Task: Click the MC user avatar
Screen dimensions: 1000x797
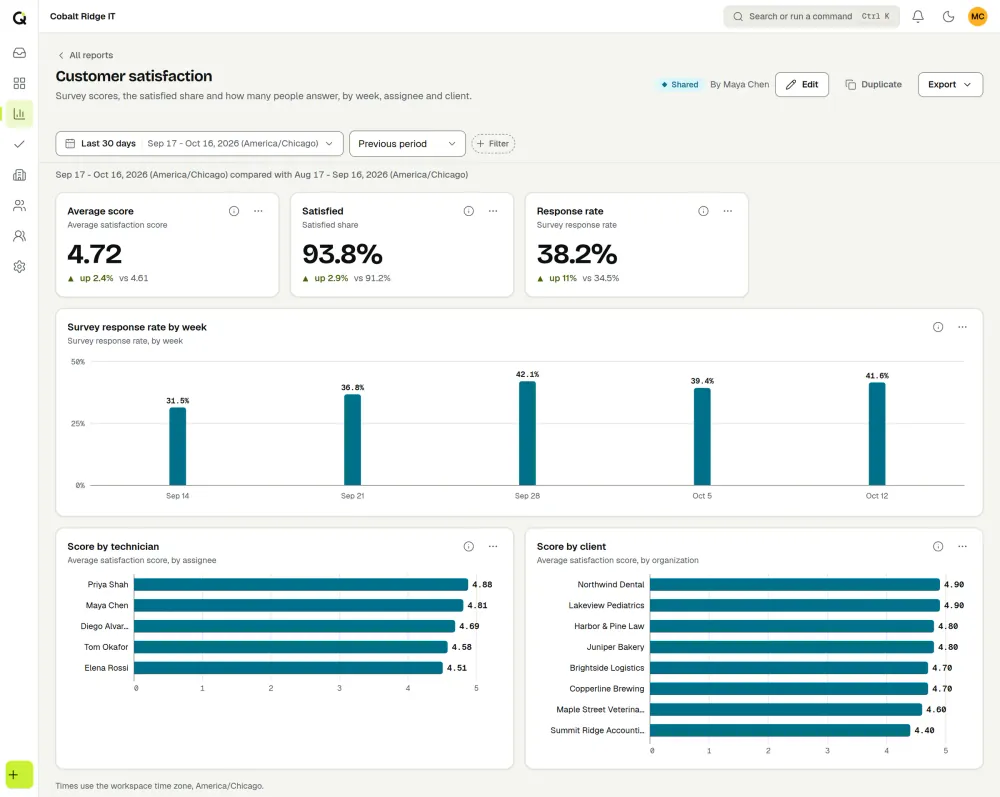Action: click(977, 17)
